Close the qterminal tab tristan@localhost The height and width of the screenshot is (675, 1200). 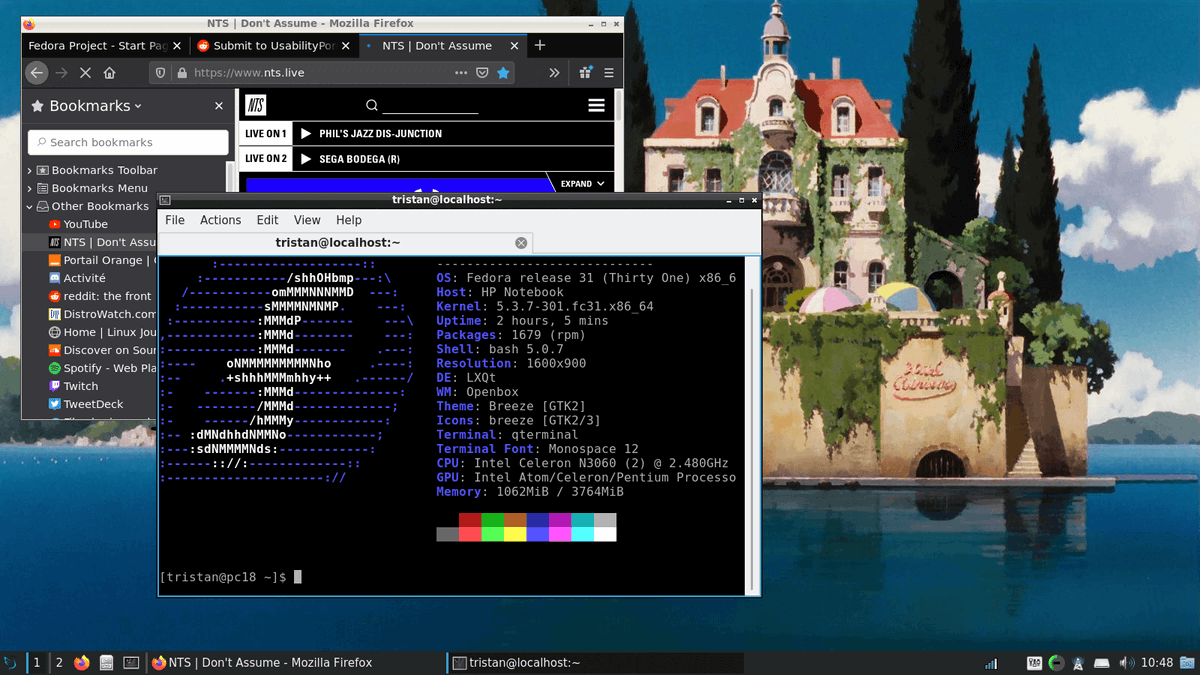click(x=521, y=243)
